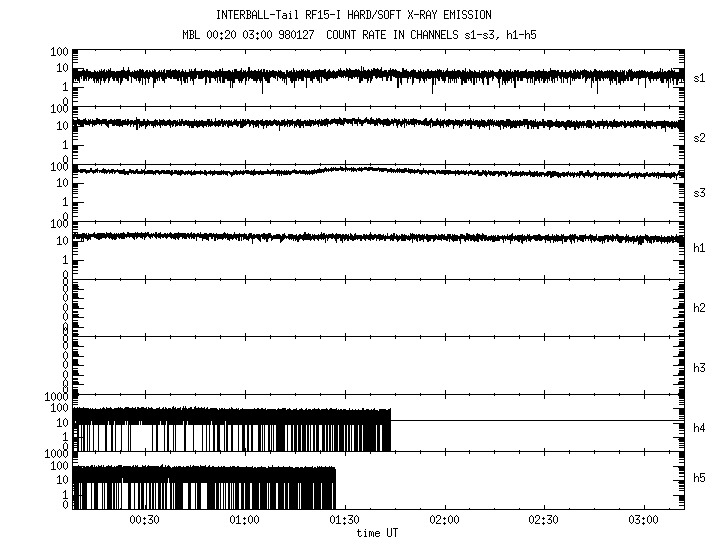The width and height of the screenshot is (720, 550).
Task: Click the h3 channel label
Action: tap(700, 367)
